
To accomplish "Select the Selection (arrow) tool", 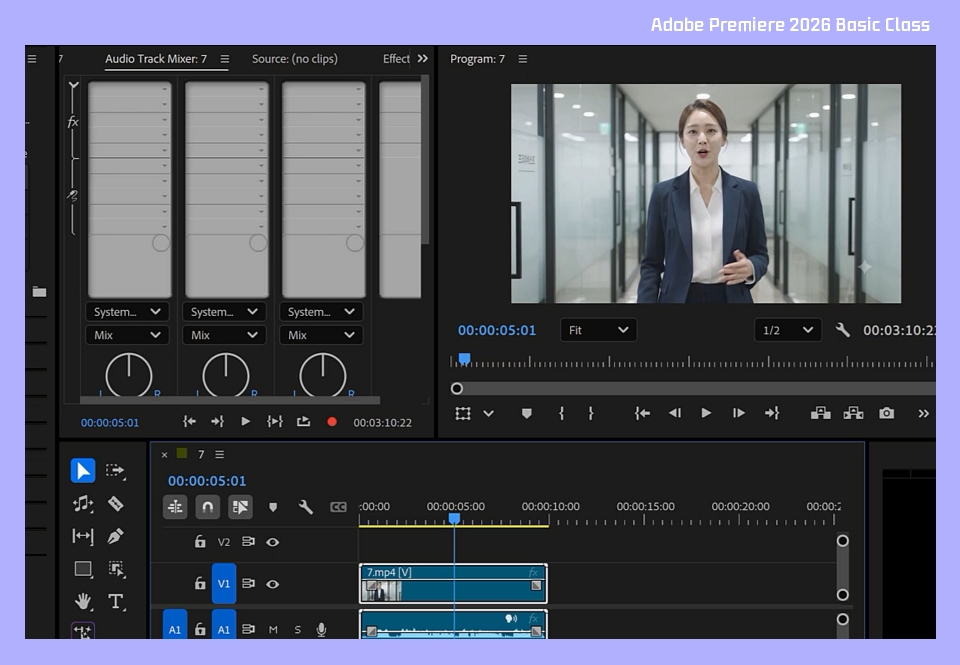I will (x=83, y=470).
